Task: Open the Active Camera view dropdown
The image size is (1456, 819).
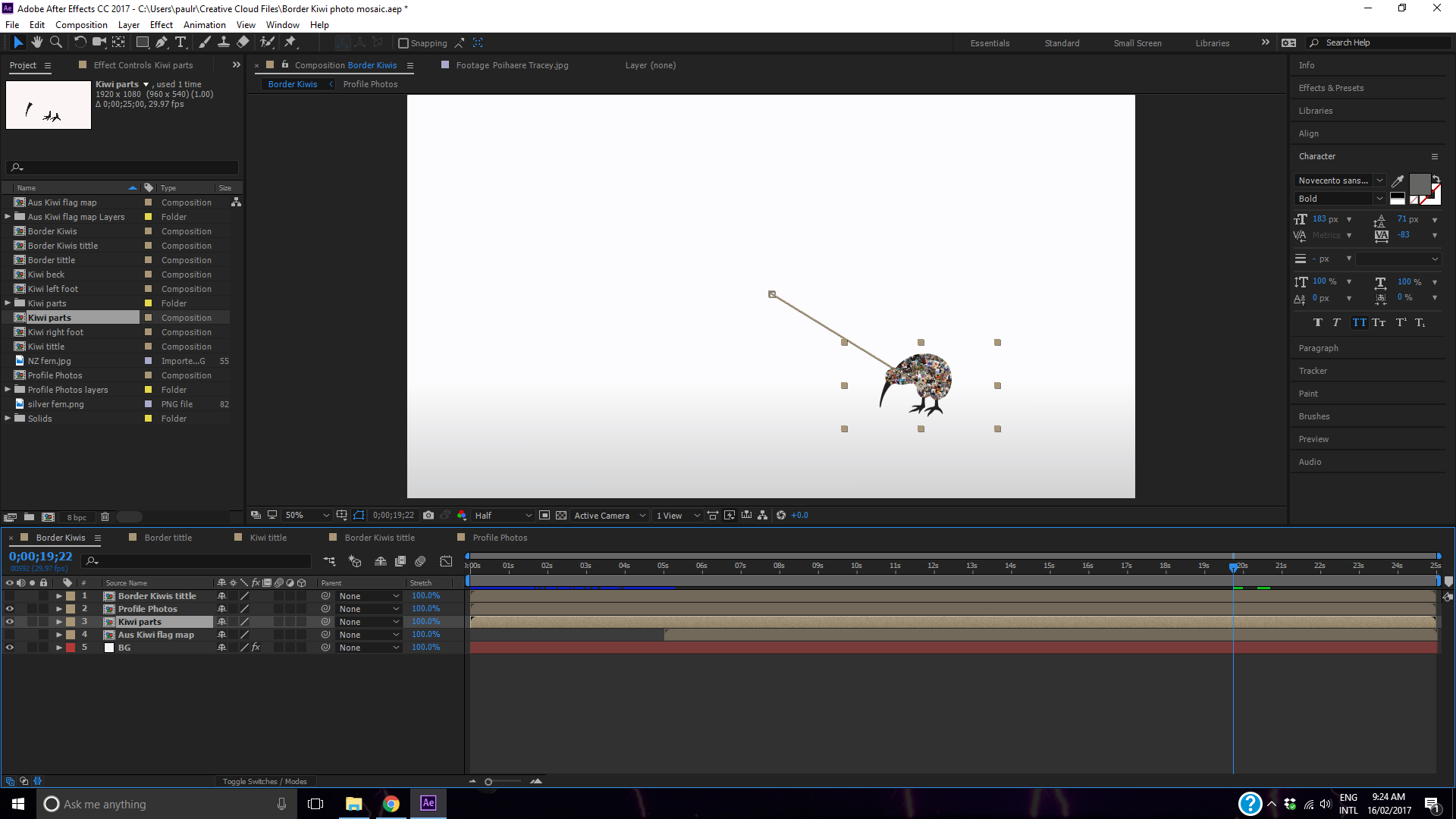Action: point(610,516)
